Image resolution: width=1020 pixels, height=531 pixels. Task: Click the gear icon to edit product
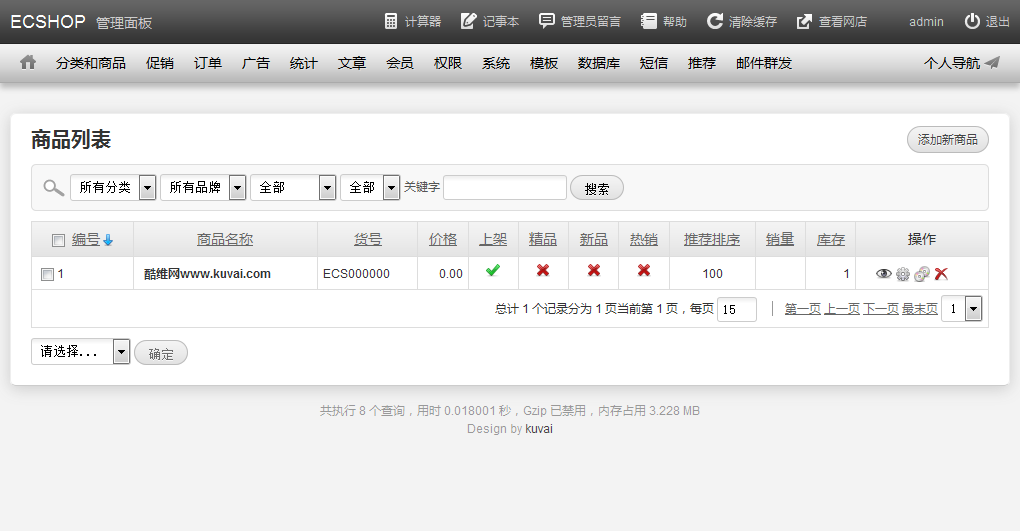[902, 274]
